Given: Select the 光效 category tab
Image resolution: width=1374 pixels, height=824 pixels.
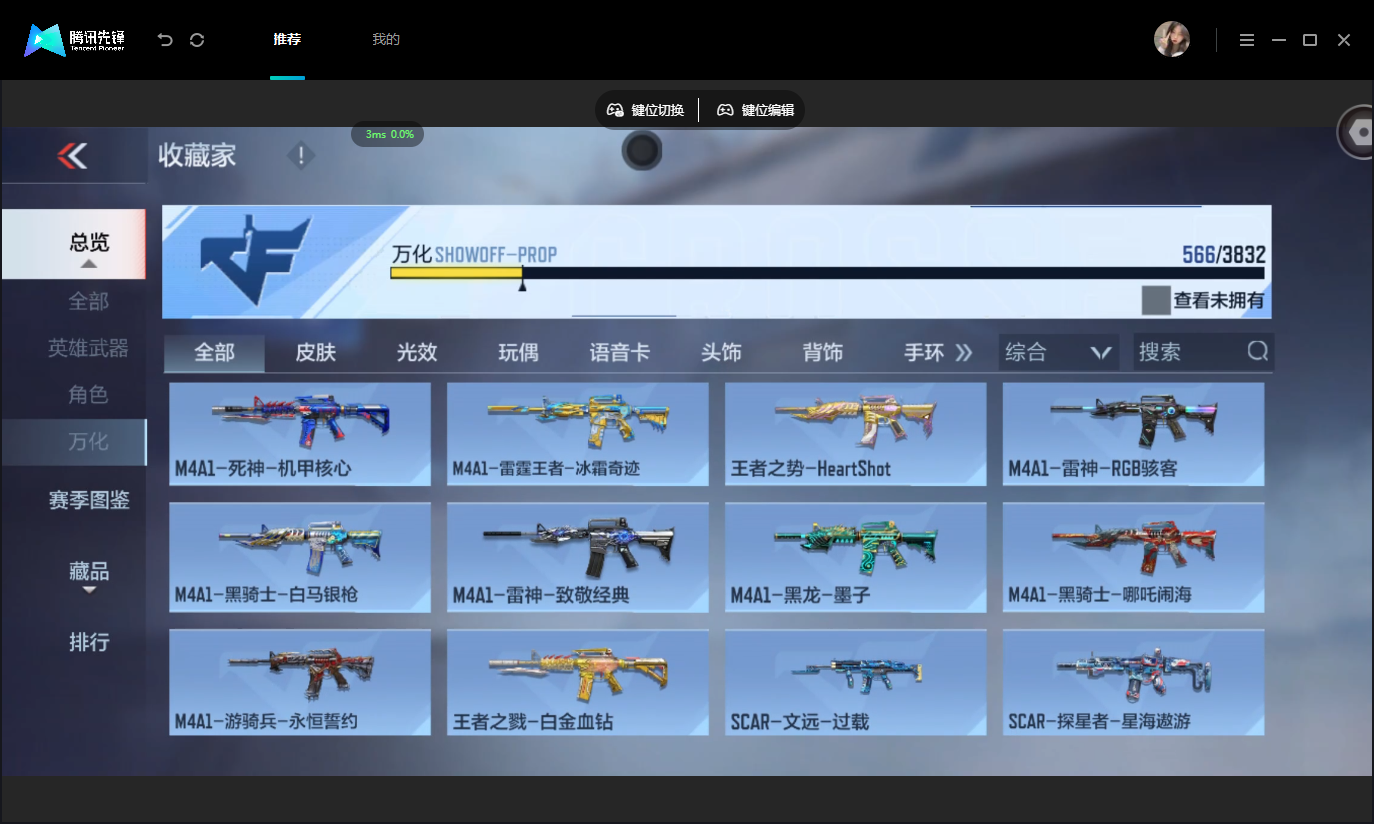Looking at the screenshot, I should [417, 353].
